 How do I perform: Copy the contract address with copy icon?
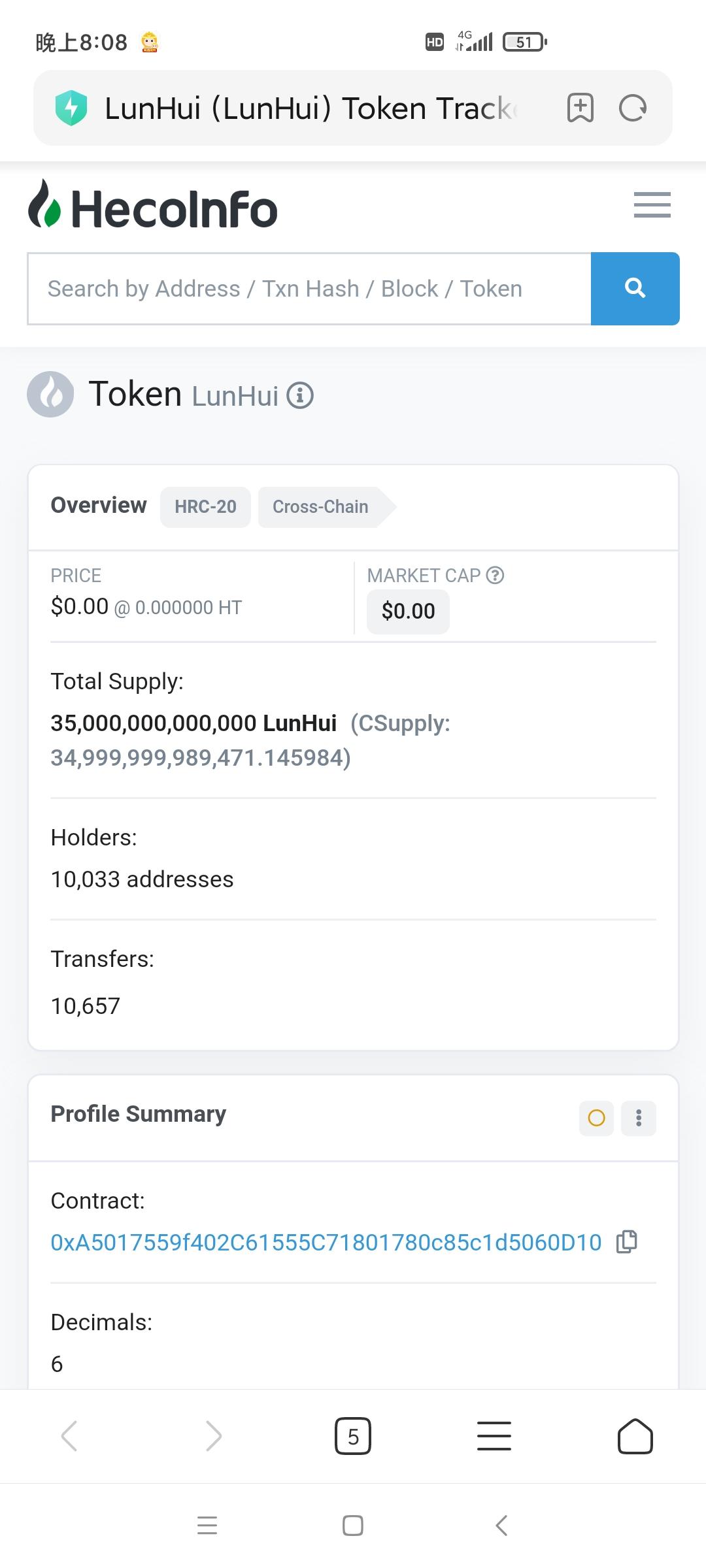pos(626,1241)
